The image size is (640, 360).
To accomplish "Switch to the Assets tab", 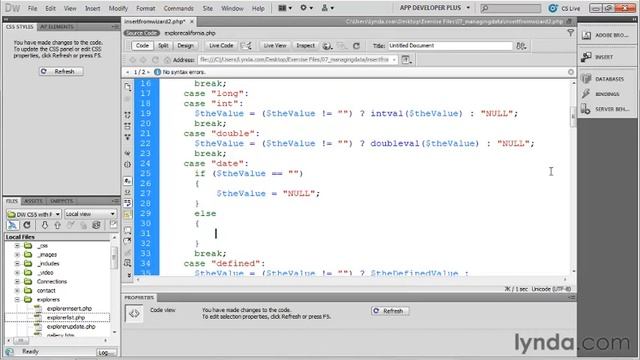I will point(33,201).
